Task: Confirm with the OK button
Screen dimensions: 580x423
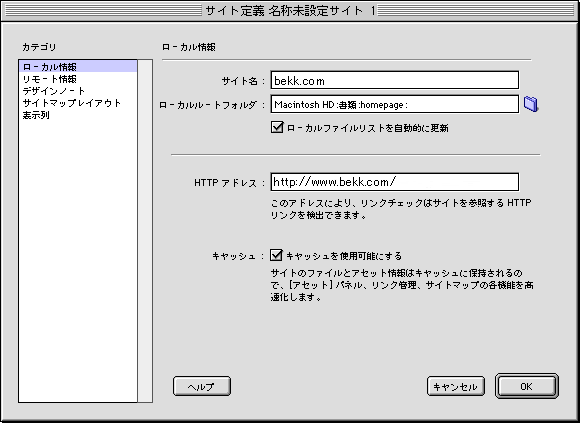Action: point(527,386)
